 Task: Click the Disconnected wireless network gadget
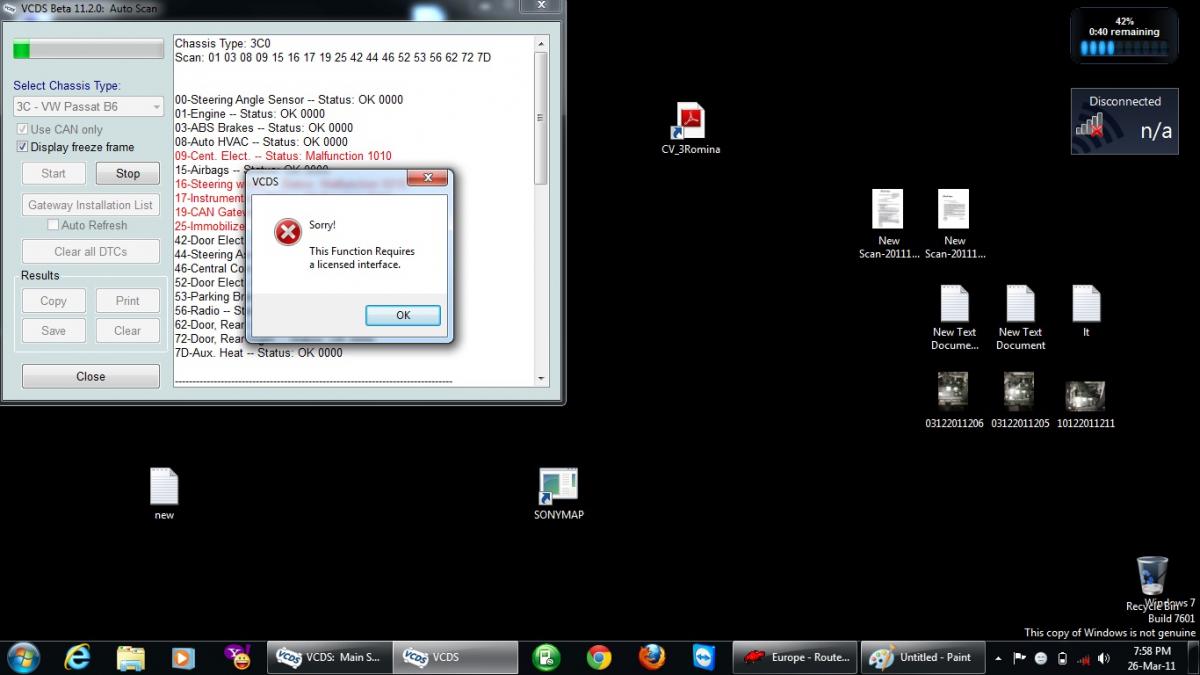pyautogui.click(x=1124, y=121)
